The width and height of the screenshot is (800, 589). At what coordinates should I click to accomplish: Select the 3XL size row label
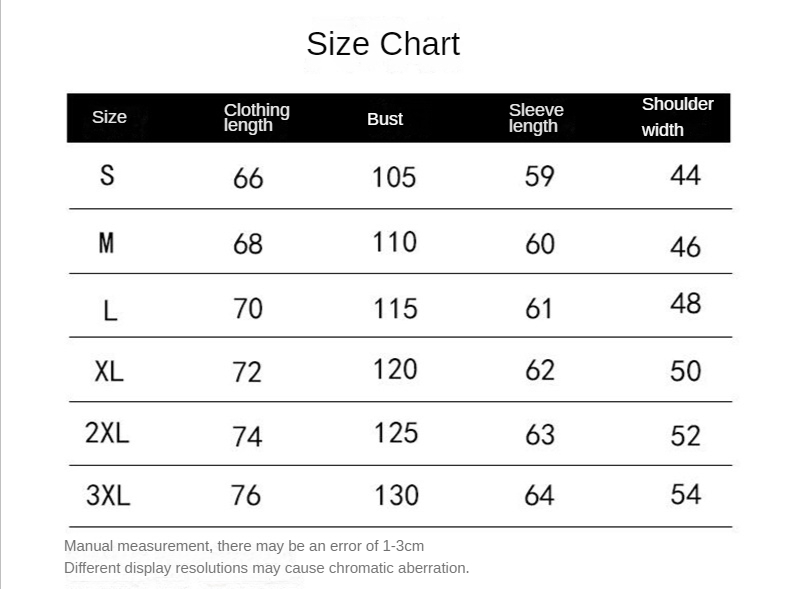point(108,495)
